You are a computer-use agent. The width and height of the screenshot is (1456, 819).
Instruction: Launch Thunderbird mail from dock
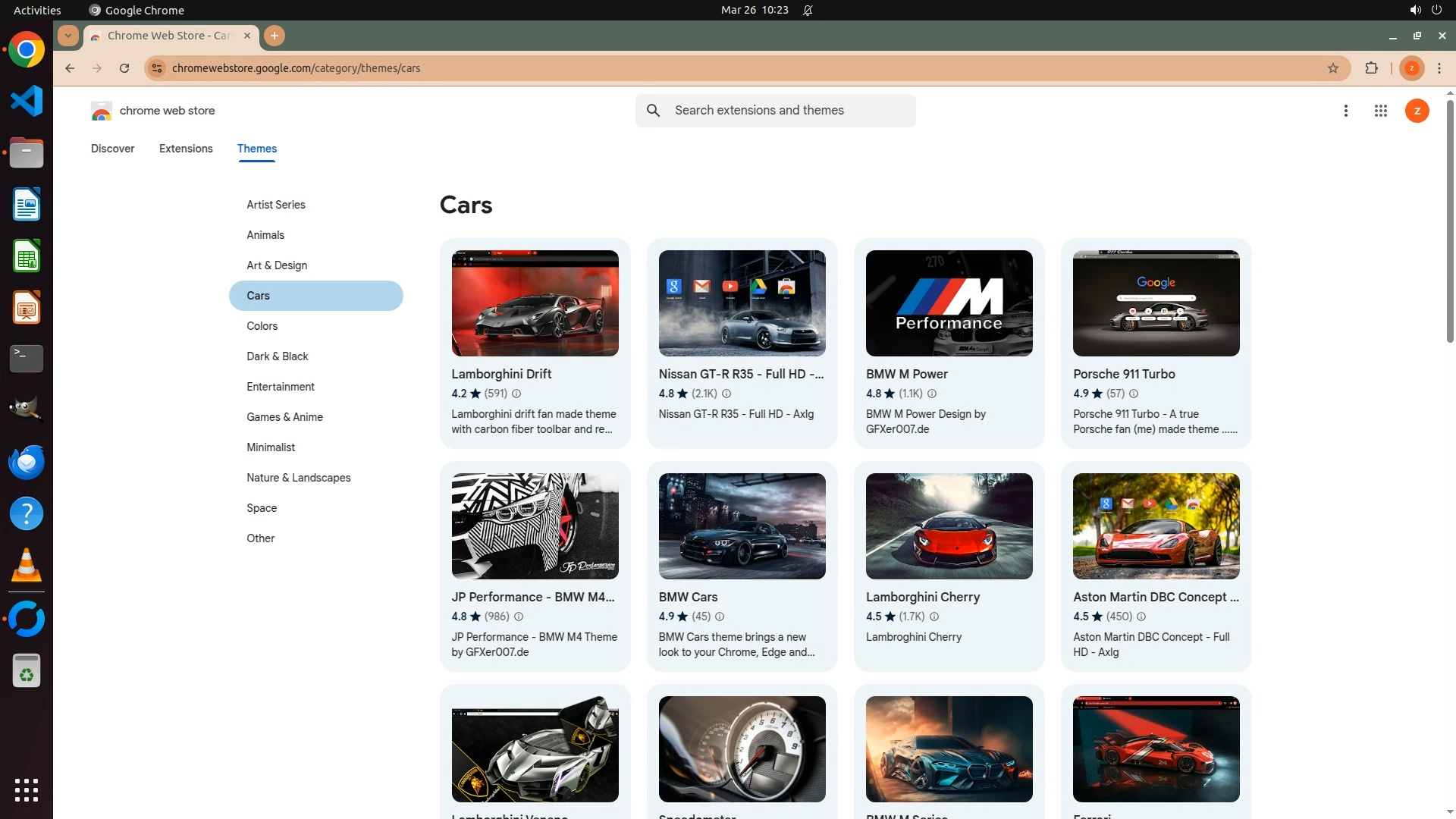tap(27, 462)
